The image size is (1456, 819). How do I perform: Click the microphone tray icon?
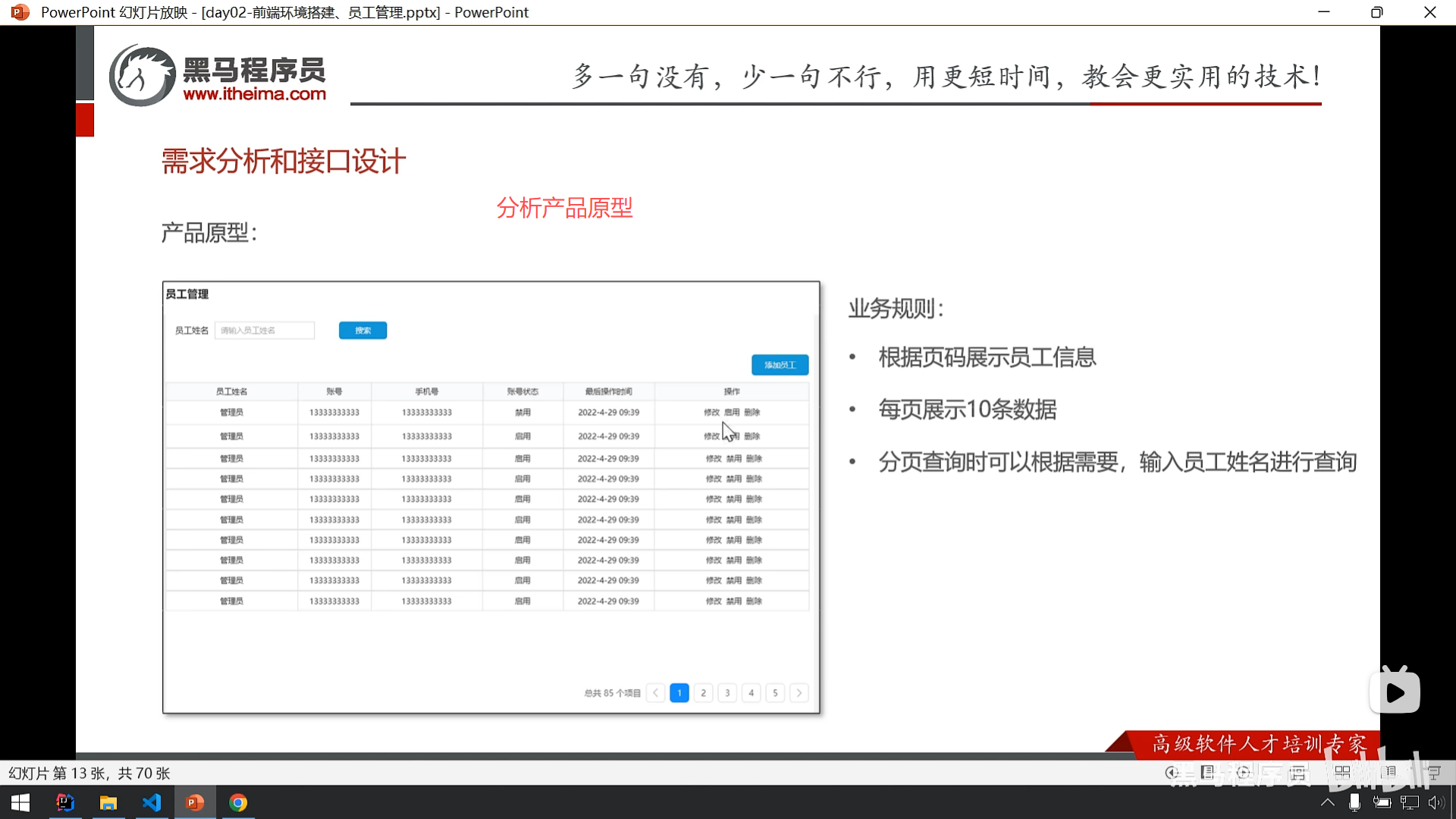pyautogui.click(x=1354, y=802)
